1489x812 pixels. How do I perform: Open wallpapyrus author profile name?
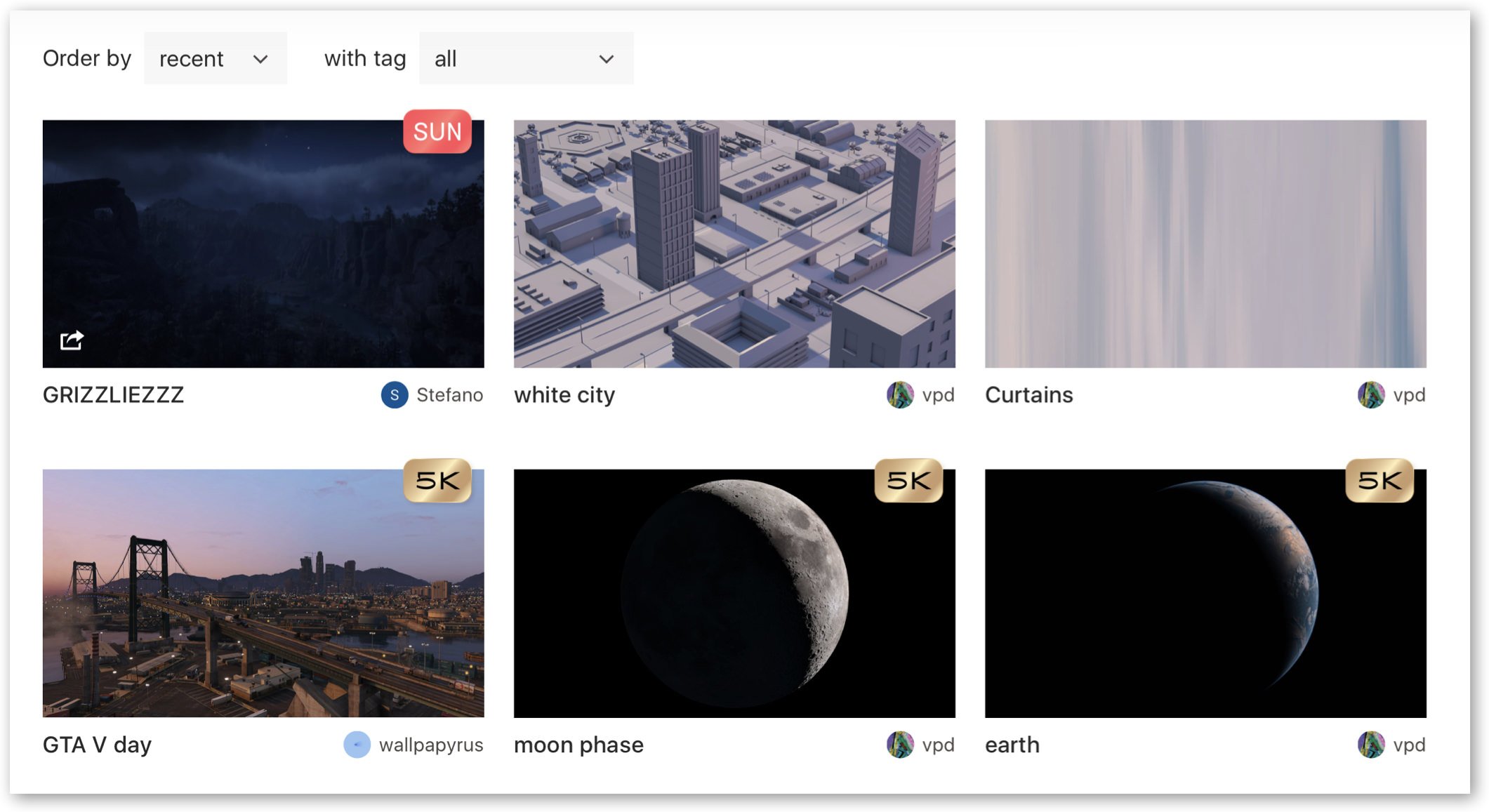click(431, 745)
